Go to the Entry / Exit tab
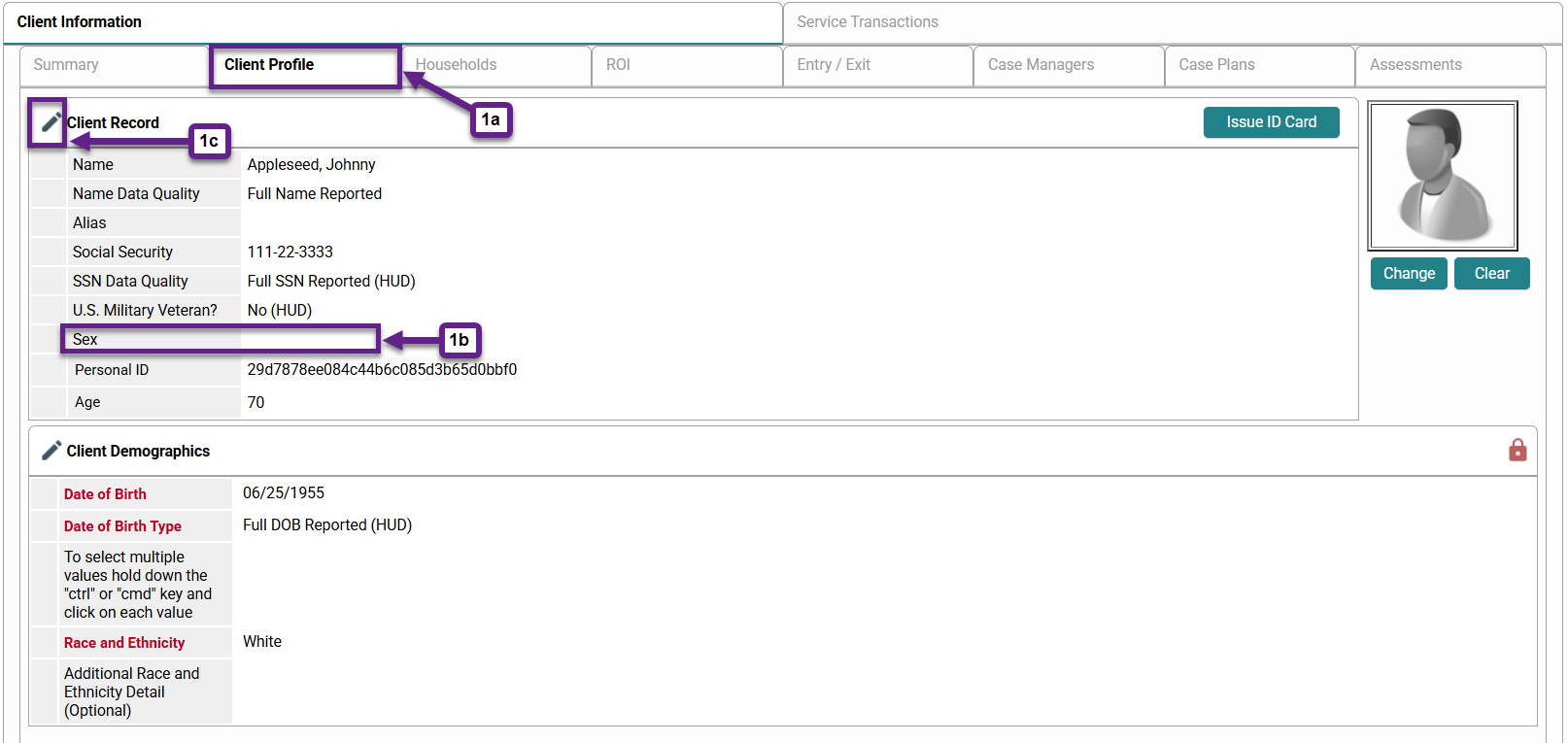Screen dimensions: 1568x743 834,65
